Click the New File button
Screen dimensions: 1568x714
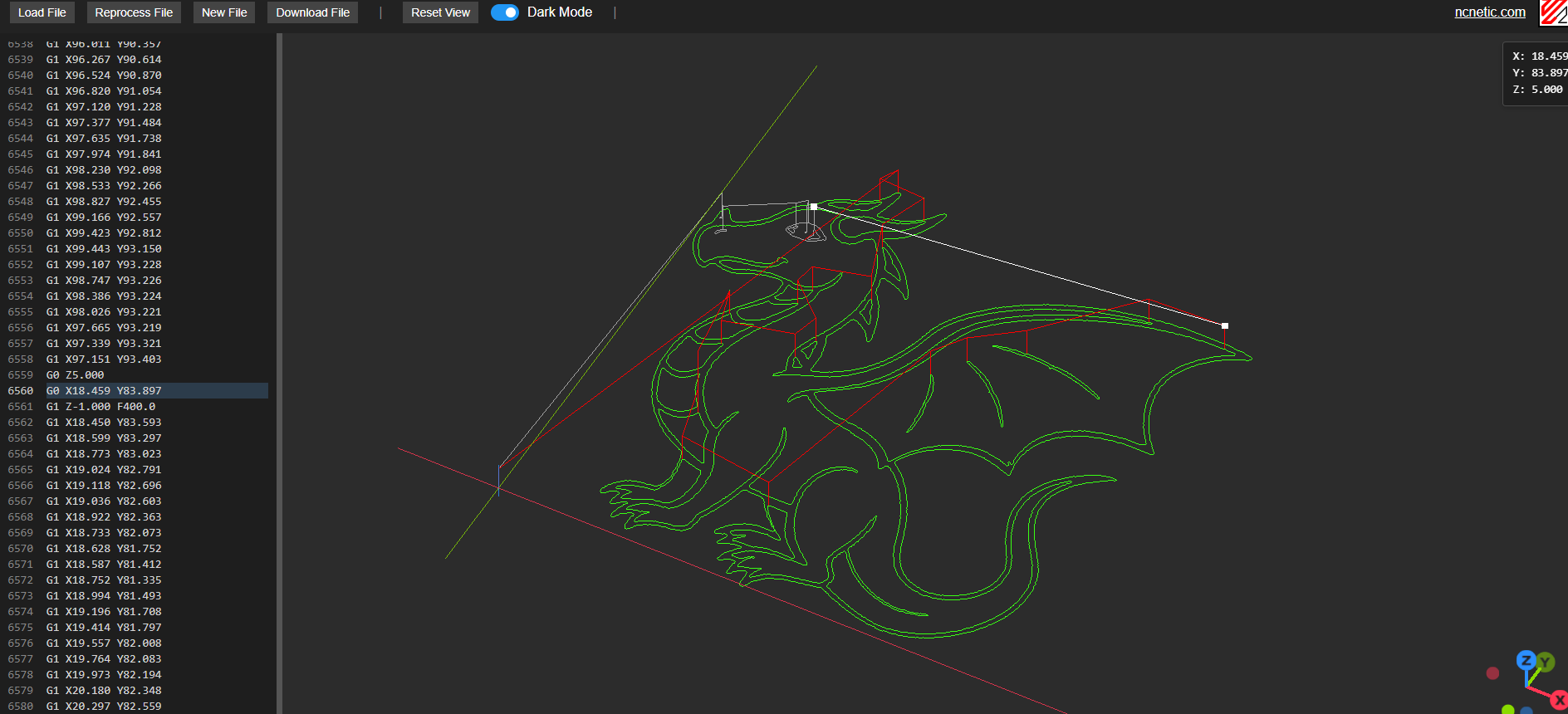pyautogui.click(x=224, y=12)
